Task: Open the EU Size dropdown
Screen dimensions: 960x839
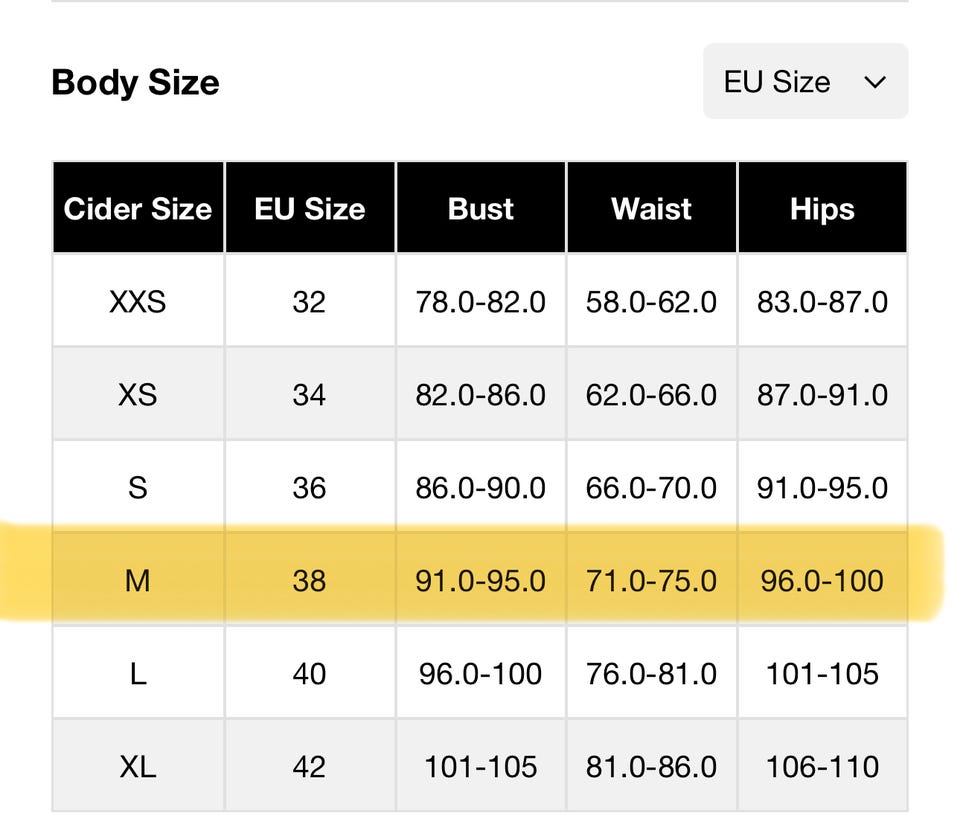Action: coord(804,81)
